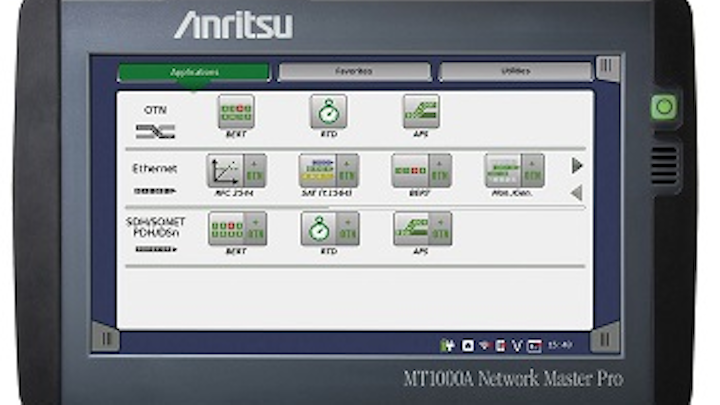Open the OTN RTD stopwatch application
Viewport: 720px width, 405px height.
coord(328,112)
